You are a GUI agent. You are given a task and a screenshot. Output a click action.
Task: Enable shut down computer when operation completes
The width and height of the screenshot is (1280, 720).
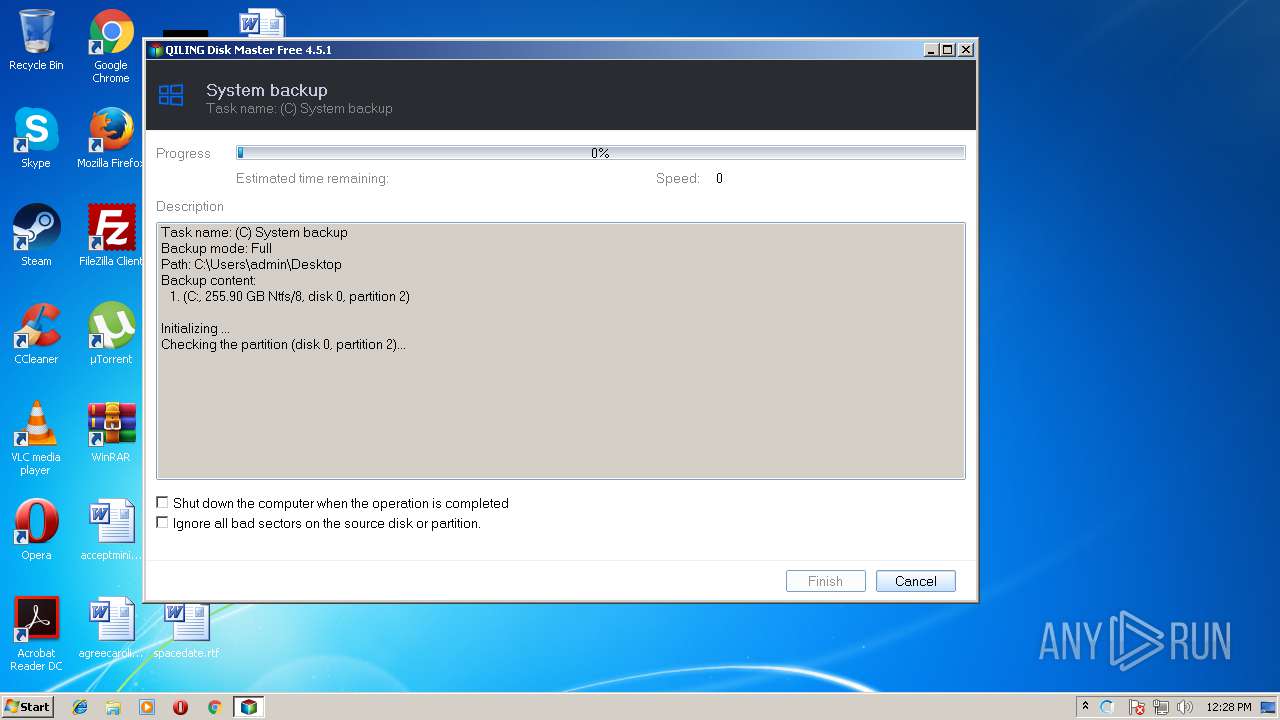point(162,503)
